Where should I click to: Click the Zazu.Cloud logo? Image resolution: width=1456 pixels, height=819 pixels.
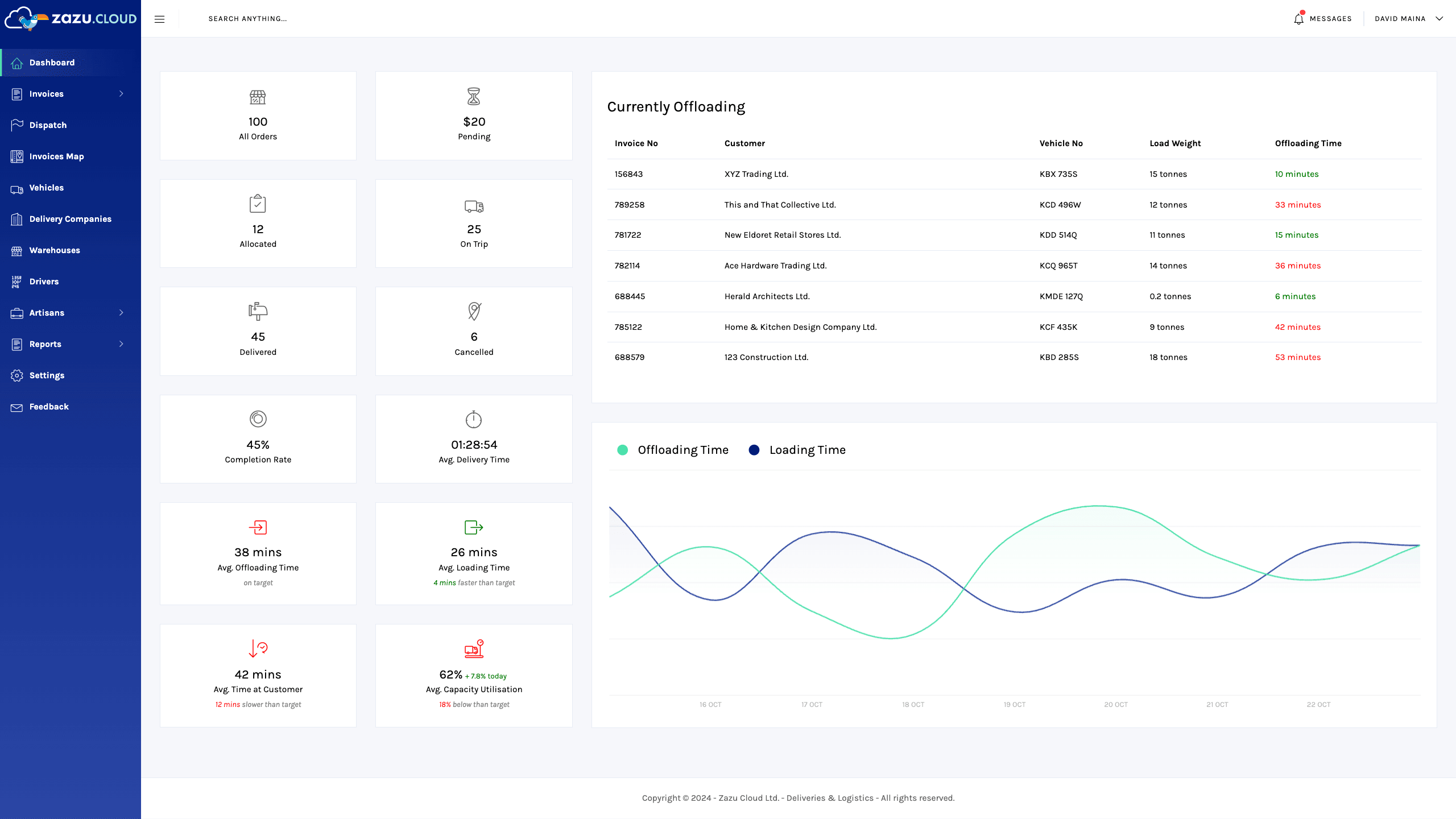71,19
